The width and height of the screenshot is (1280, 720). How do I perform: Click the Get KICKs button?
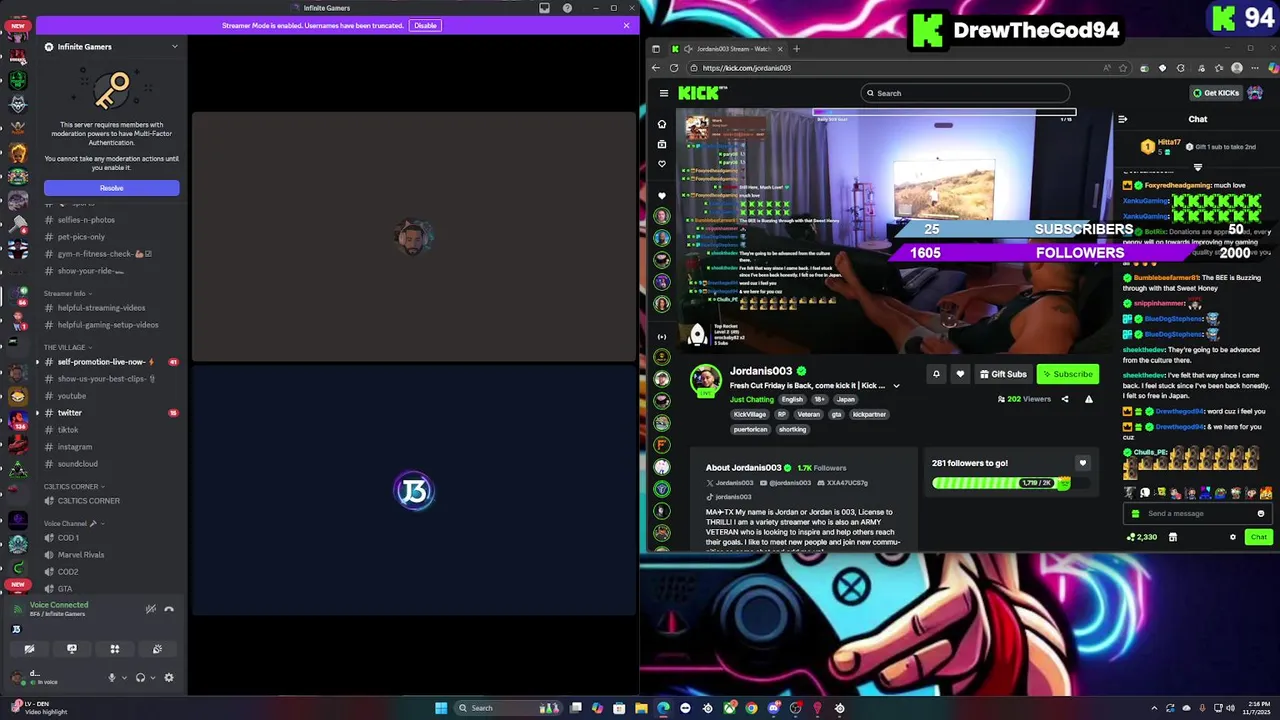tap(1216, 93)
